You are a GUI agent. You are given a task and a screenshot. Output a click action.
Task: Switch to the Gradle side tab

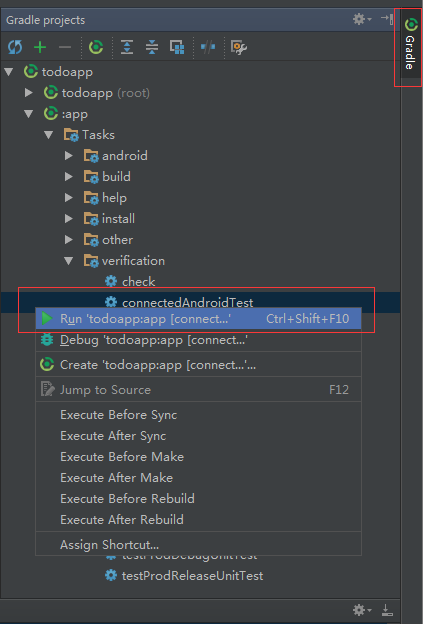point(410,45)
